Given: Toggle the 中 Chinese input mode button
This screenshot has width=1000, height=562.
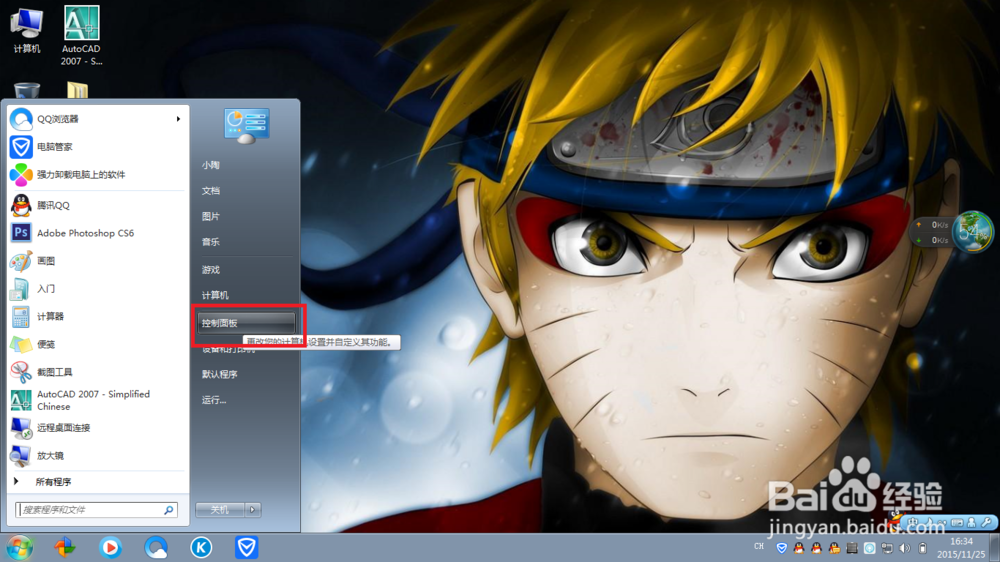Looking at the screenshot, I should [913, 522].
